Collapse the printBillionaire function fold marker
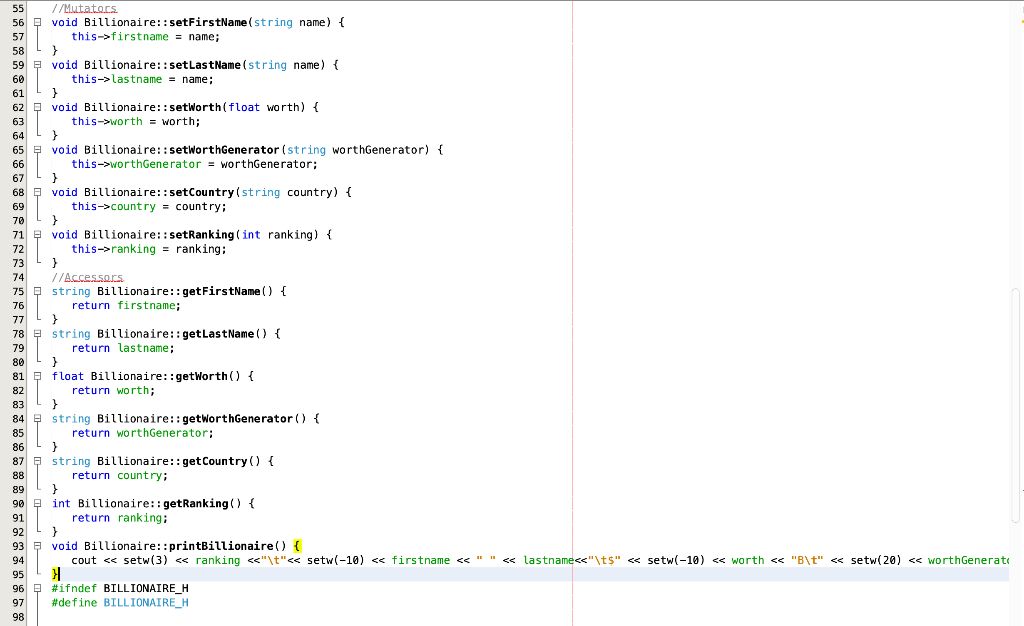1024x626 pixels. tap(36, 546)
